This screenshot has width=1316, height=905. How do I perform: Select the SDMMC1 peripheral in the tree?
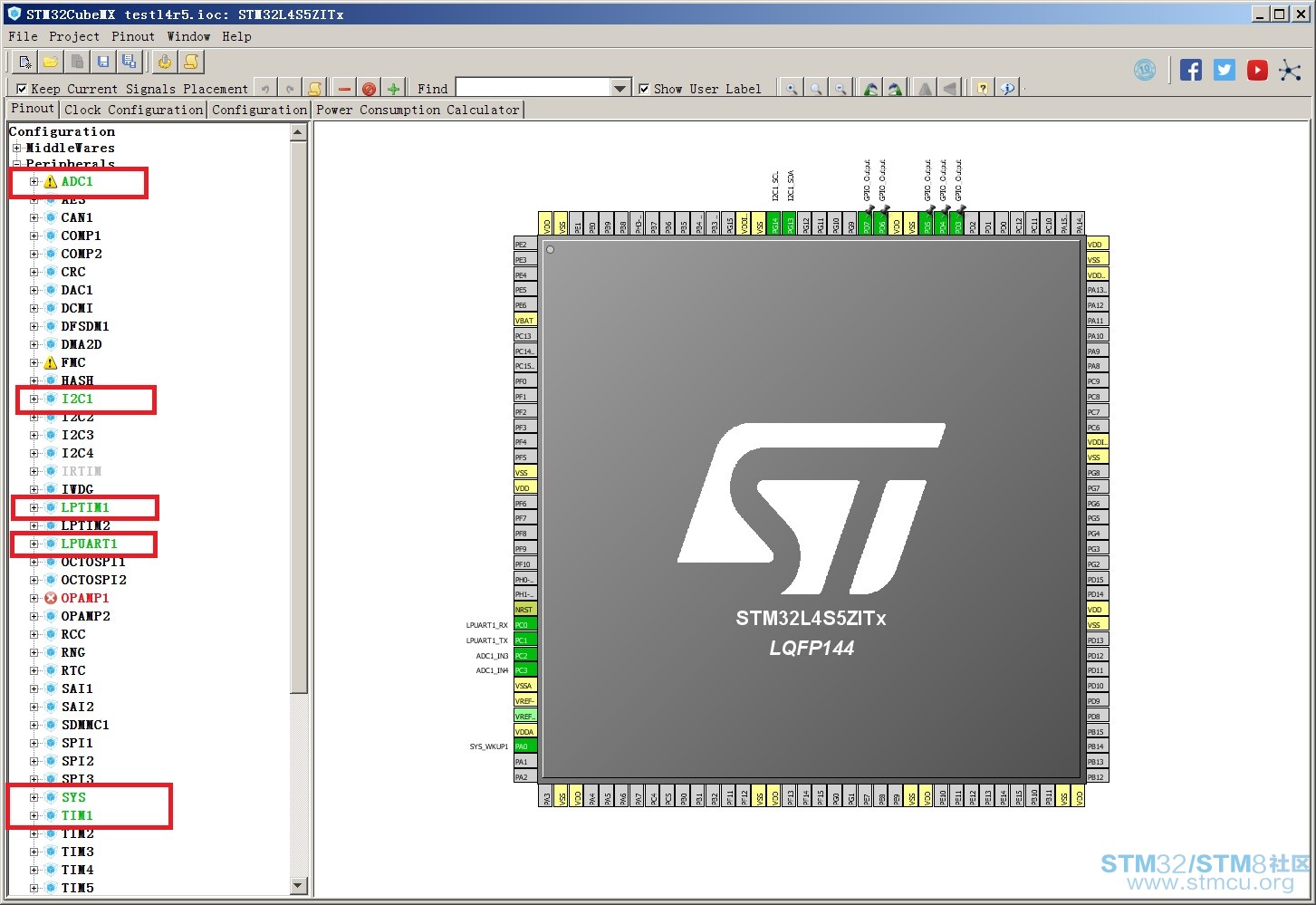[85, 725]
